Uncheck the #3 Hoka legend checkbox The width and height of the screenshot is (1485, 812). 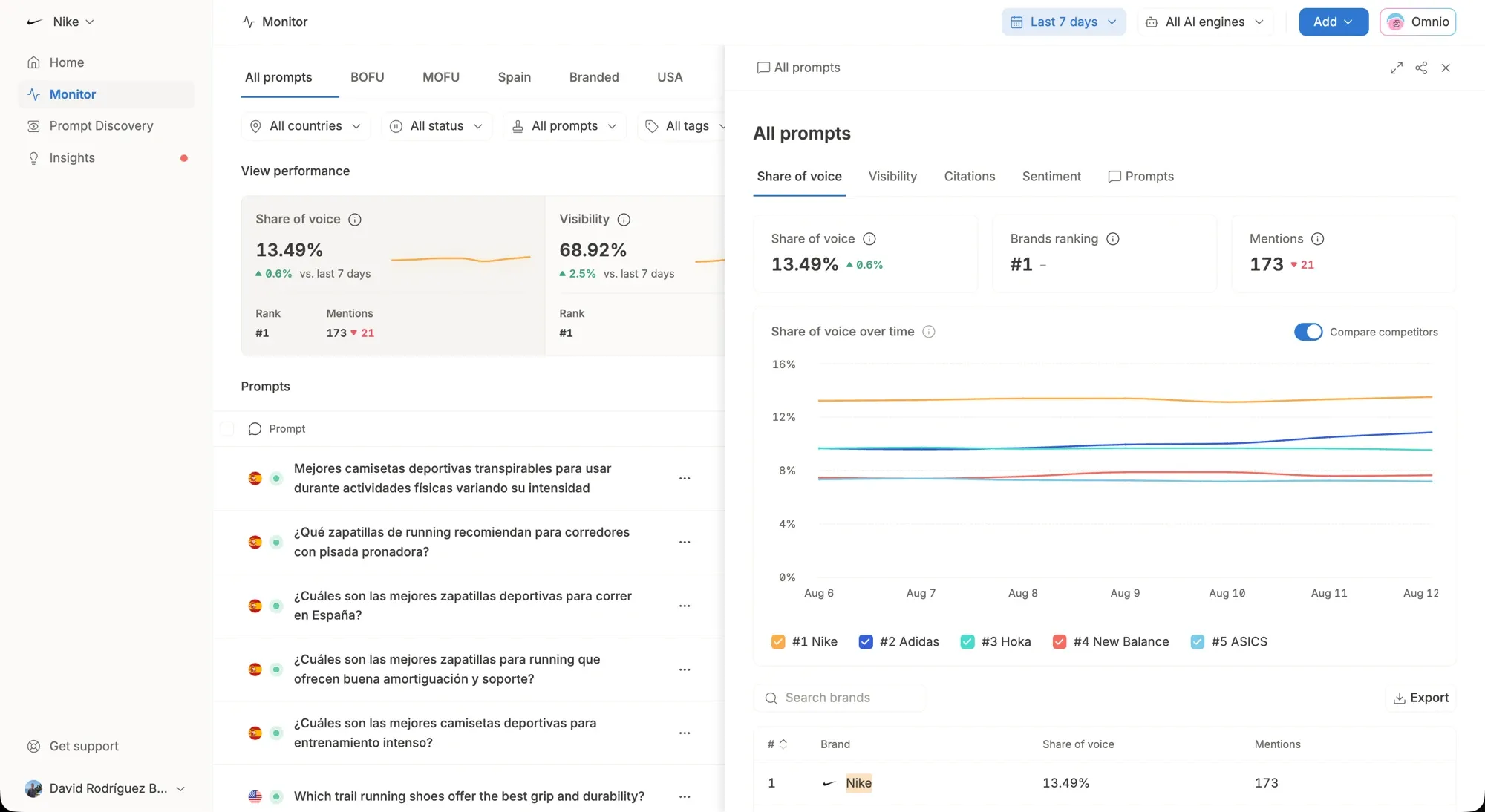tap(967, 642)
